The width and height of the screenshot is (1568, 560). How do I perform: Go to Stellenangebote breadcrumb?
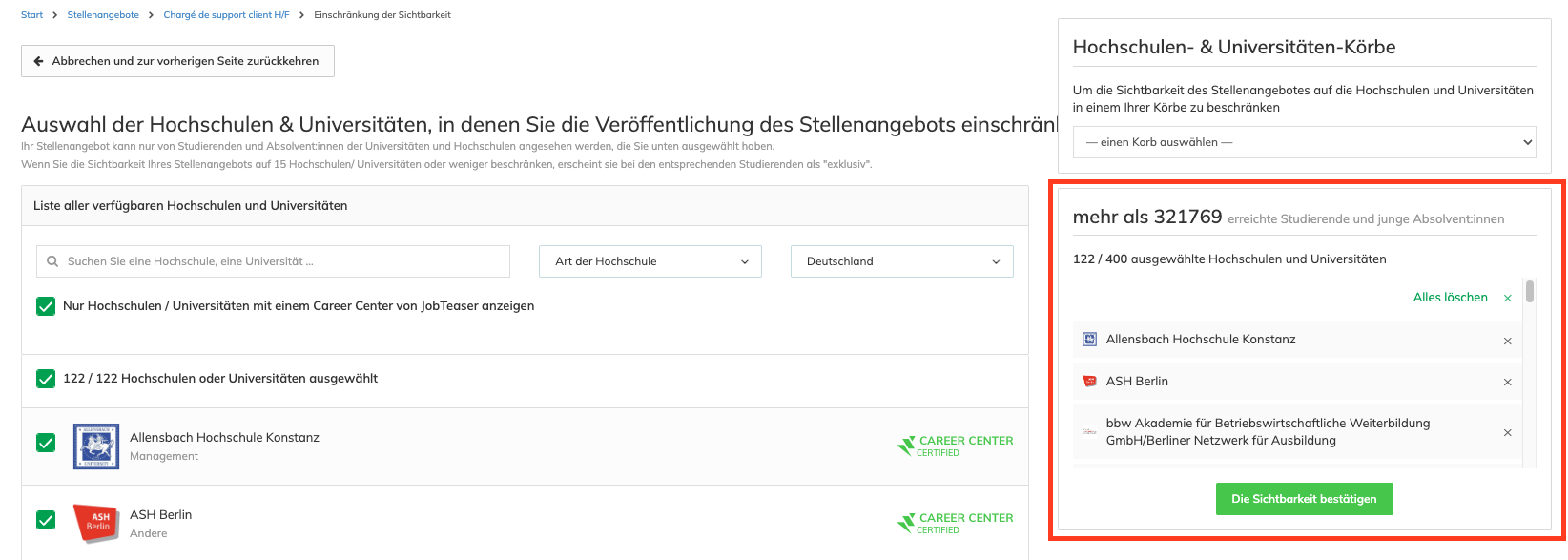coord(103,15)
